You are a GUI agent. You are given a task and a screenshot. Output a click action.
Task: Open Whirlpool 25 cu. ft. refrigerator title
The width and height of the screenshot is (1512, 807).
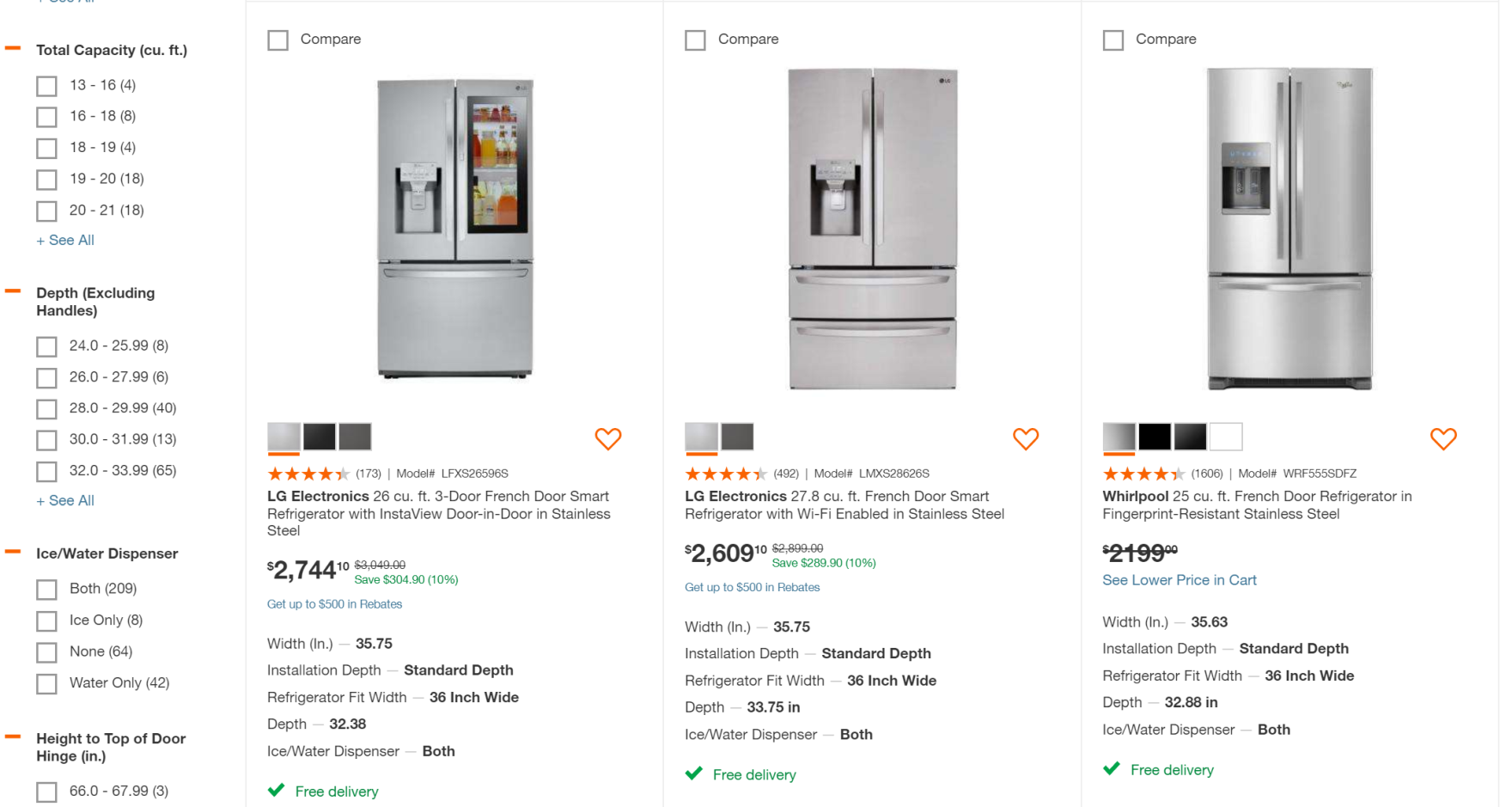[1256, 505]
